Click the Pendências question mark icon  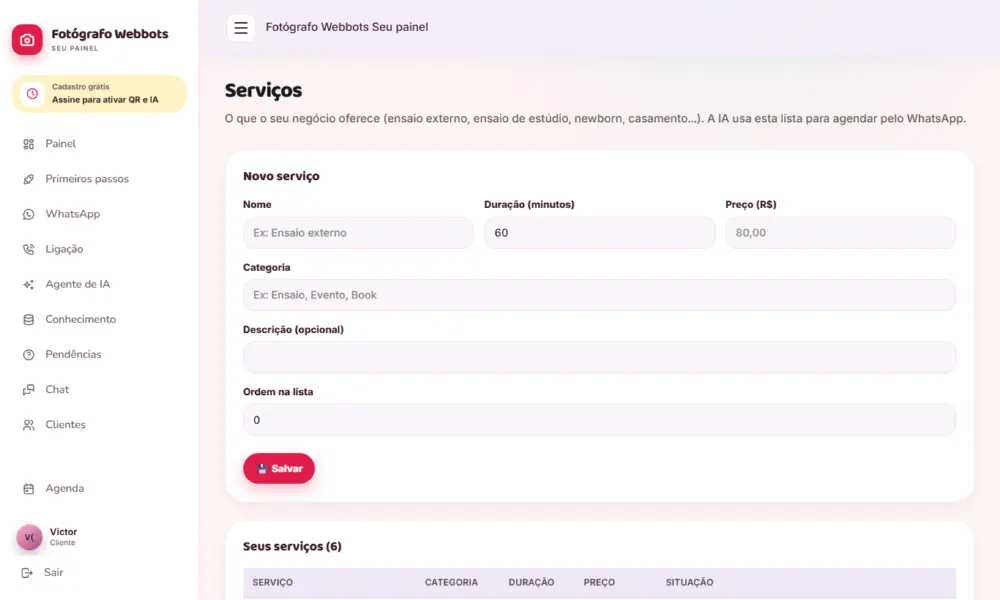click(29, 355)
